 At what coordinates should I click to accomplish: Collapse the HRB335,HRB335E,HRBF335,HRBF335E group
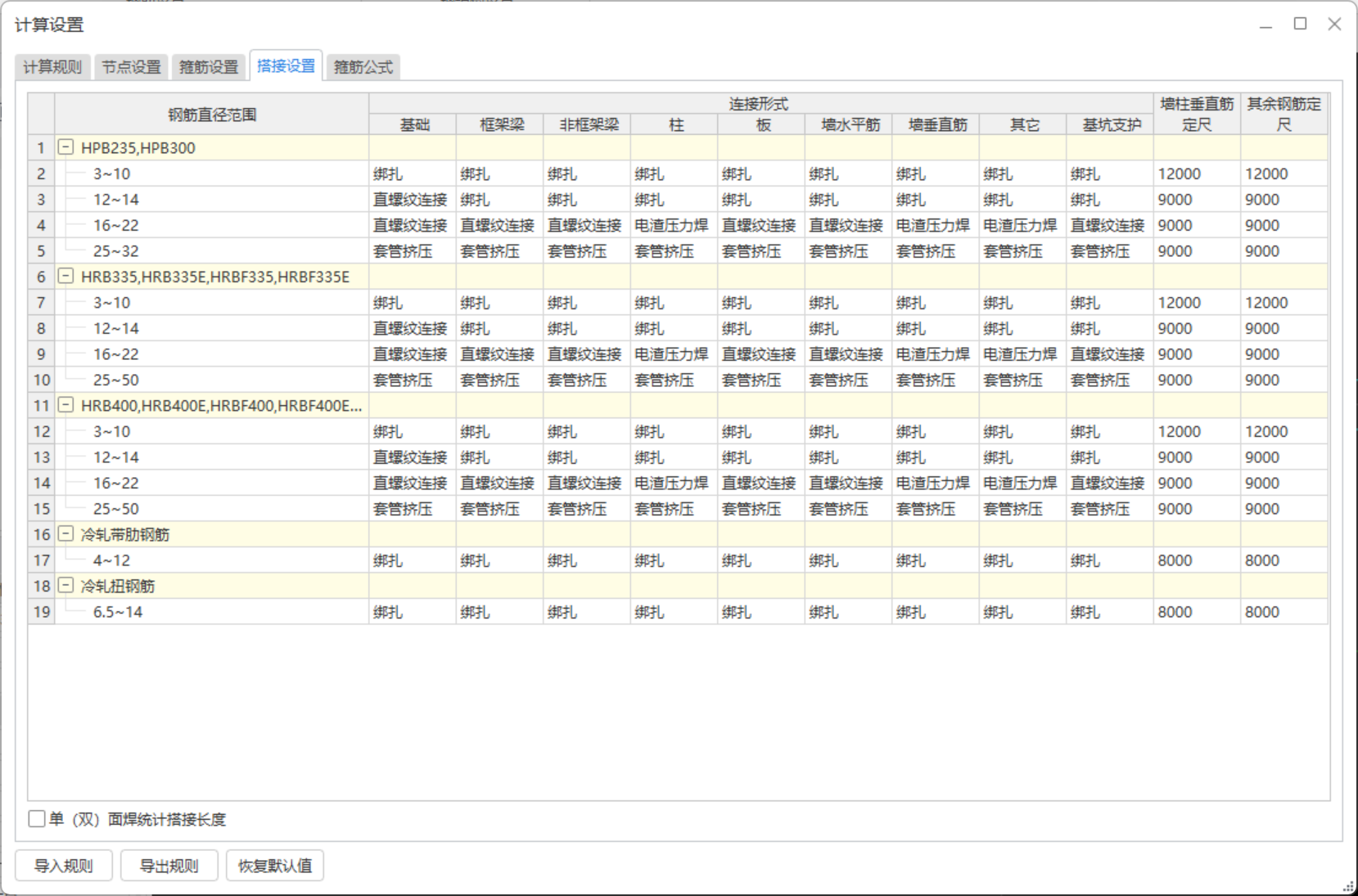[x=65, y=277]
